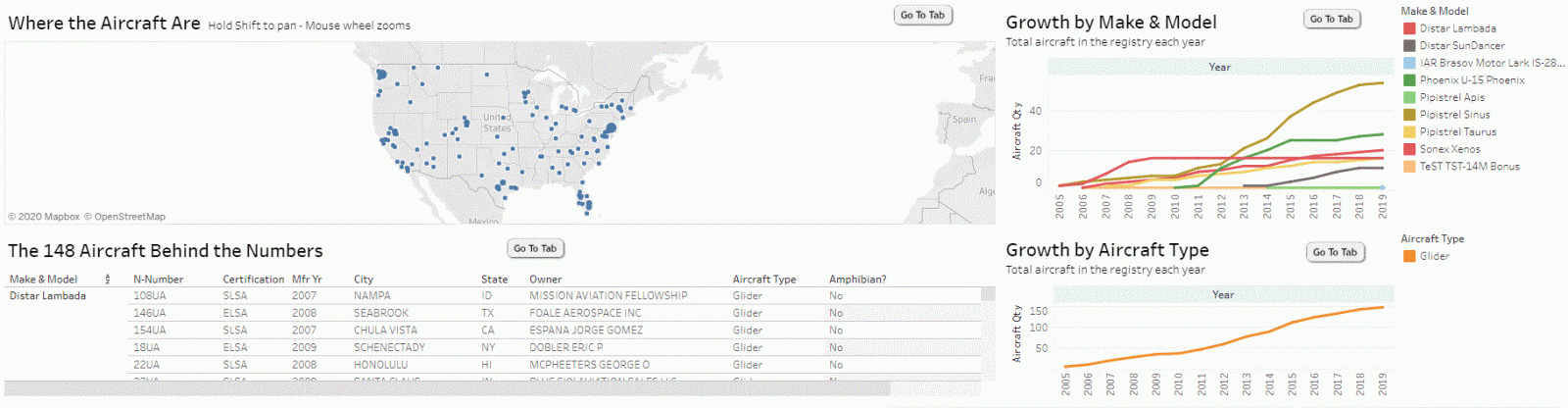Image resolution: width=1568 pixels, height=408 pixels.
Task: Select TeST TST-14M Bonus legend item
Action: [1469, 167]
